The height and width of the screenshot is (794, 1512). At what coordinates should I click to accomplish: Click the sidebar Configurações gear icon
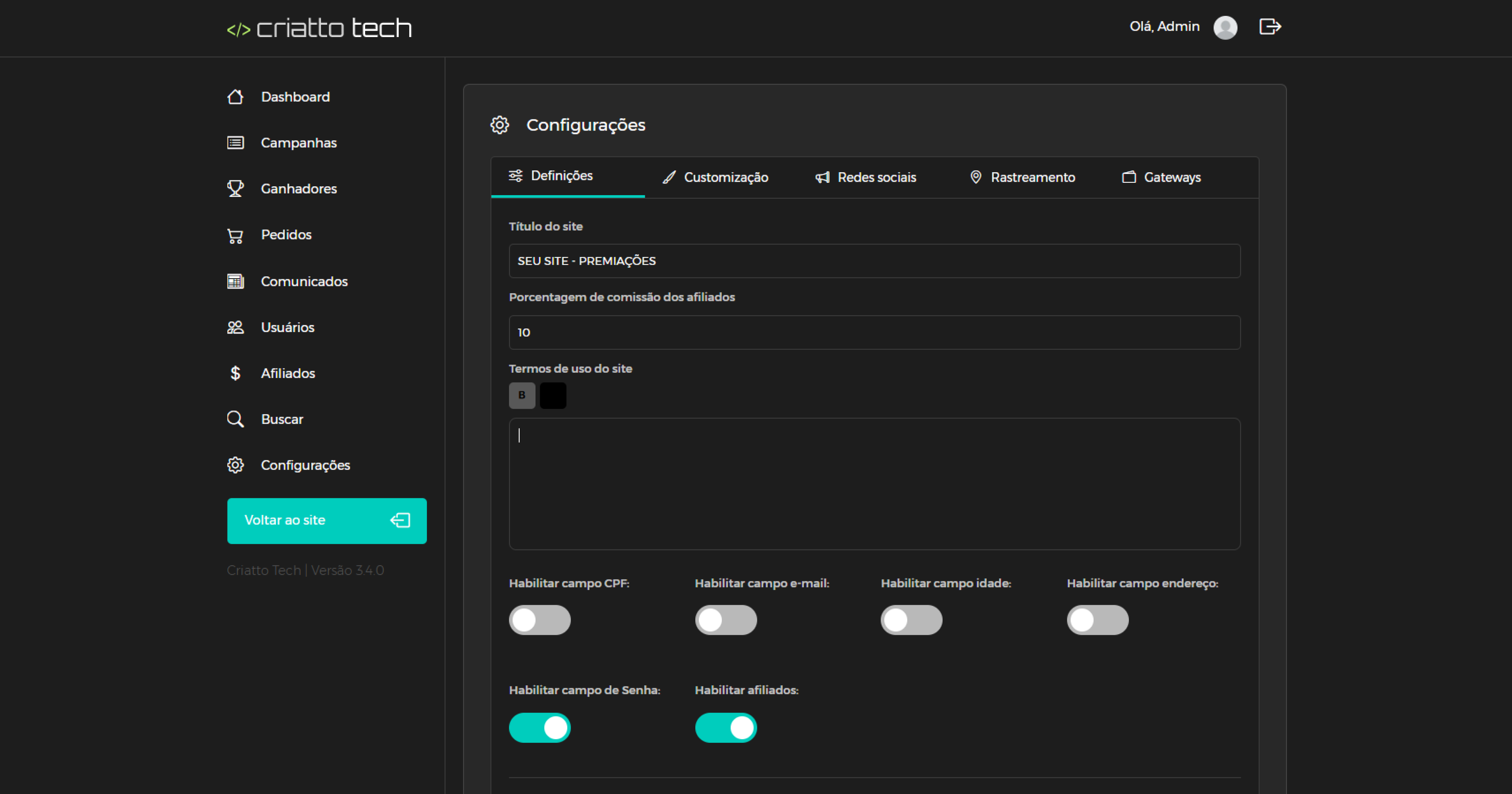[235, 465]
